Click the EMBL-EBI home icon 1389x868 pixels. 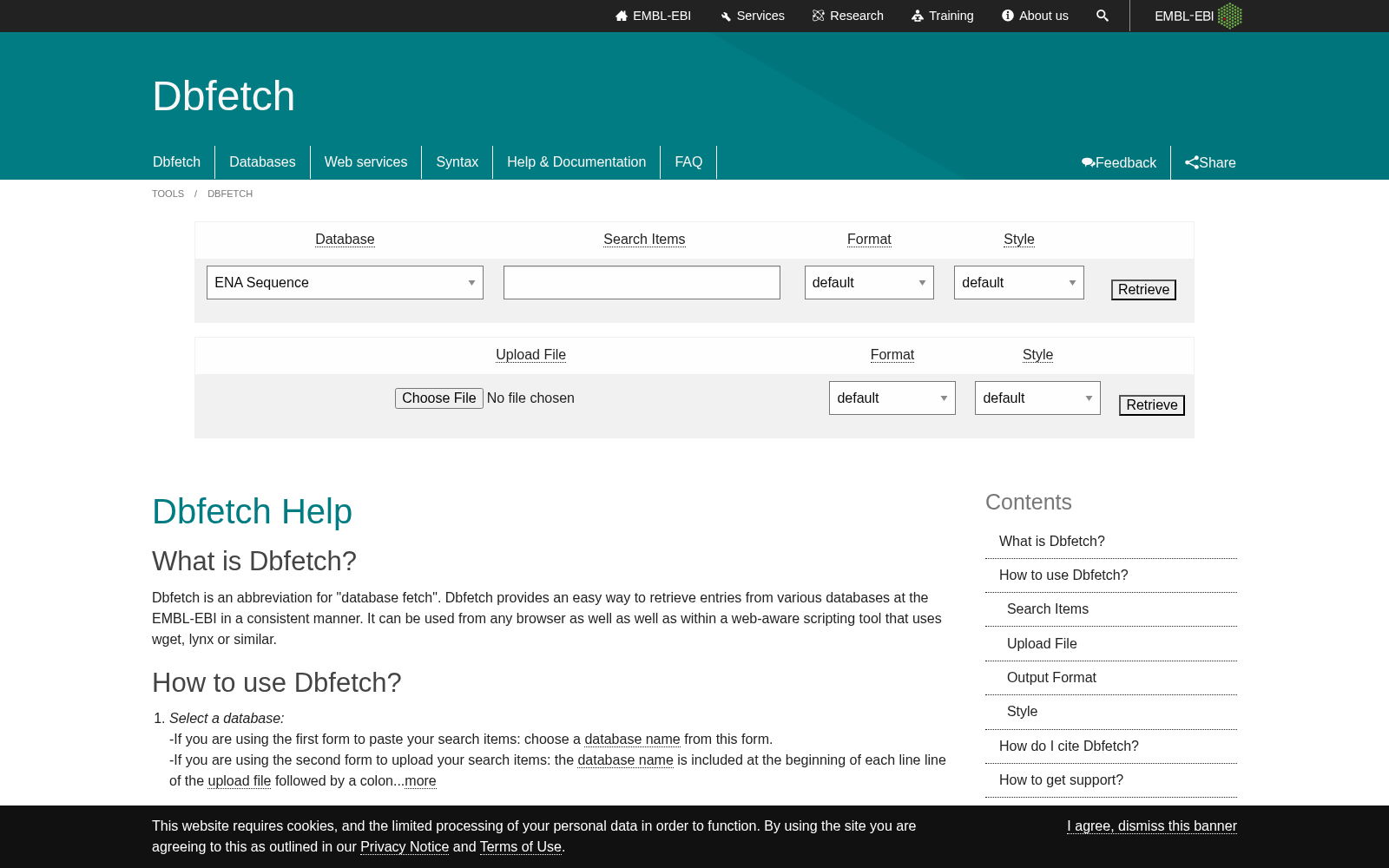pyautogui.click(x=622, y=16)
